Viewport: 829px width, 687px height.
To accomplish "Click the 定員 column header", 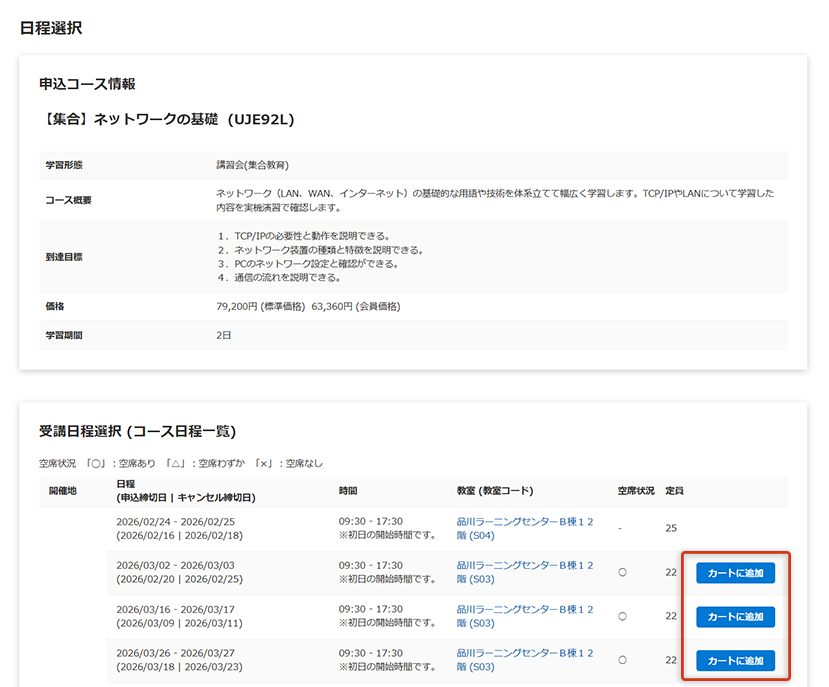I will click(674, 491).
